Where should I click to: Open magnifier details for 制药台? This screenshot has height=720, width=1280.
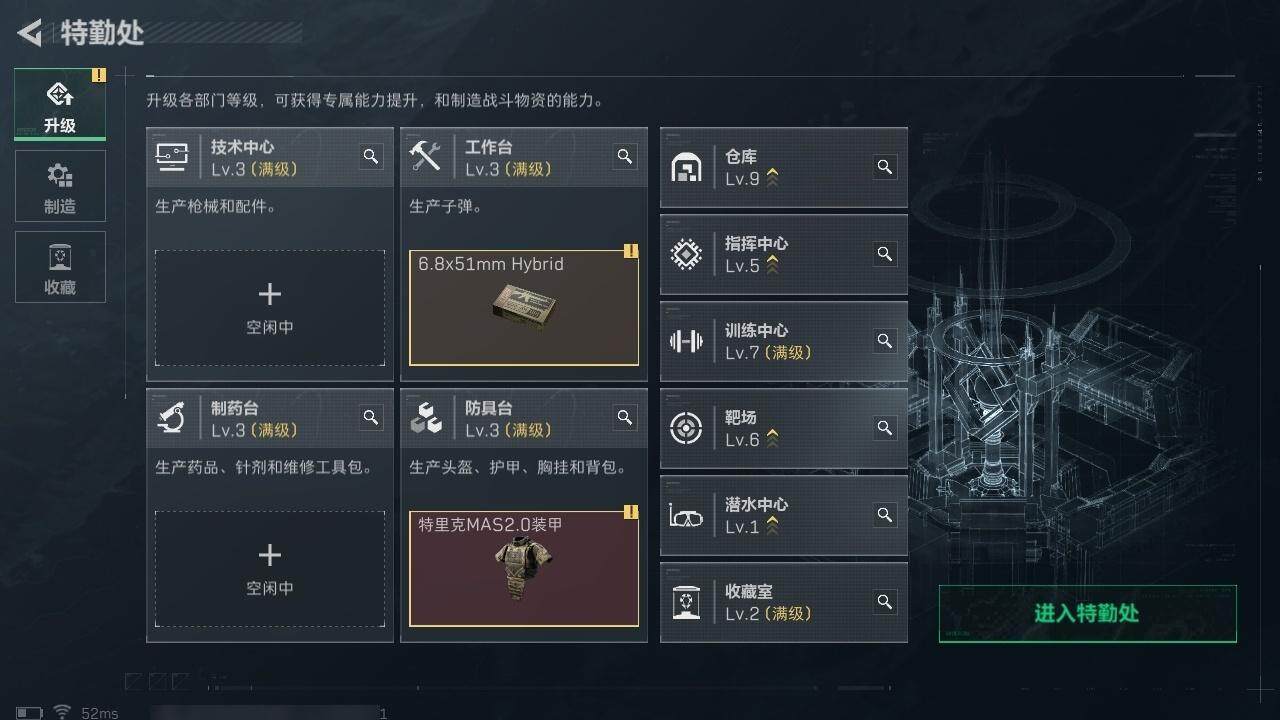coord(371,417)
